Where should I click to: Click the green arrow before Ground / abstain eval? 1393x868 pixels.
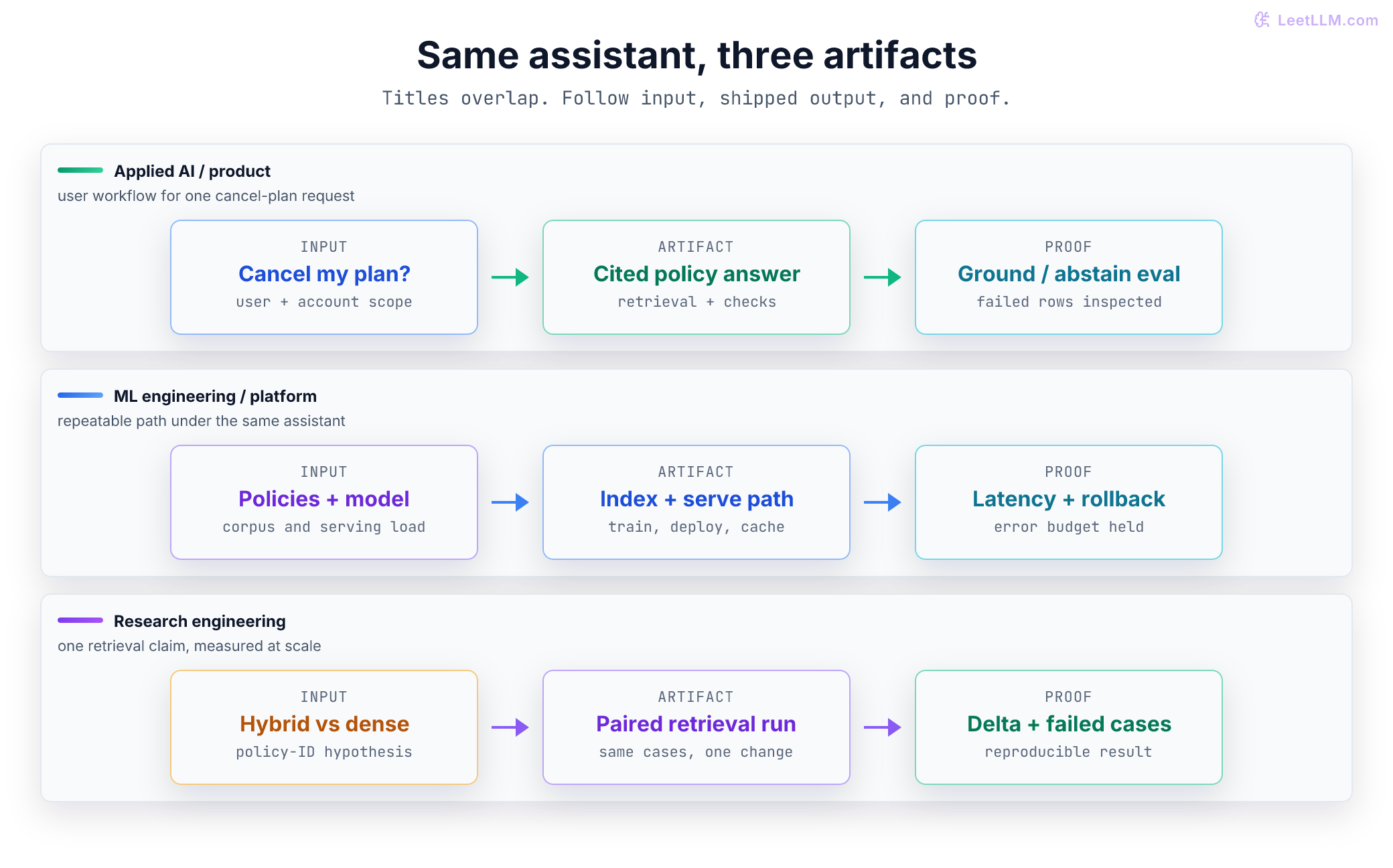[x=883, y=277]
